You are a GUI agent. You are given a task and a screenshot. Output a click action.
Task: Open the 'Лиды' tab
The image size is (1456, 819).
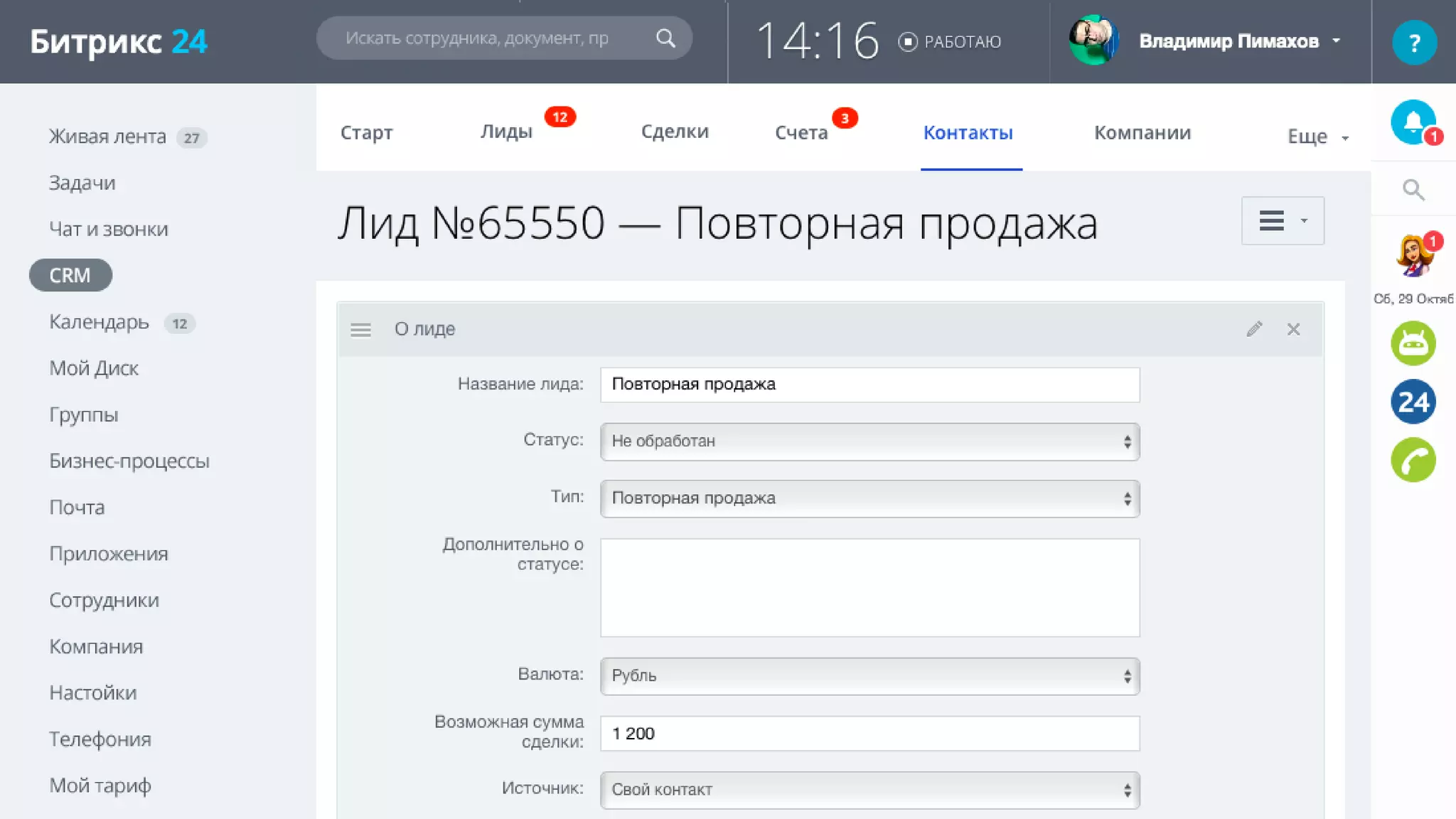click(x=505, y=132)
